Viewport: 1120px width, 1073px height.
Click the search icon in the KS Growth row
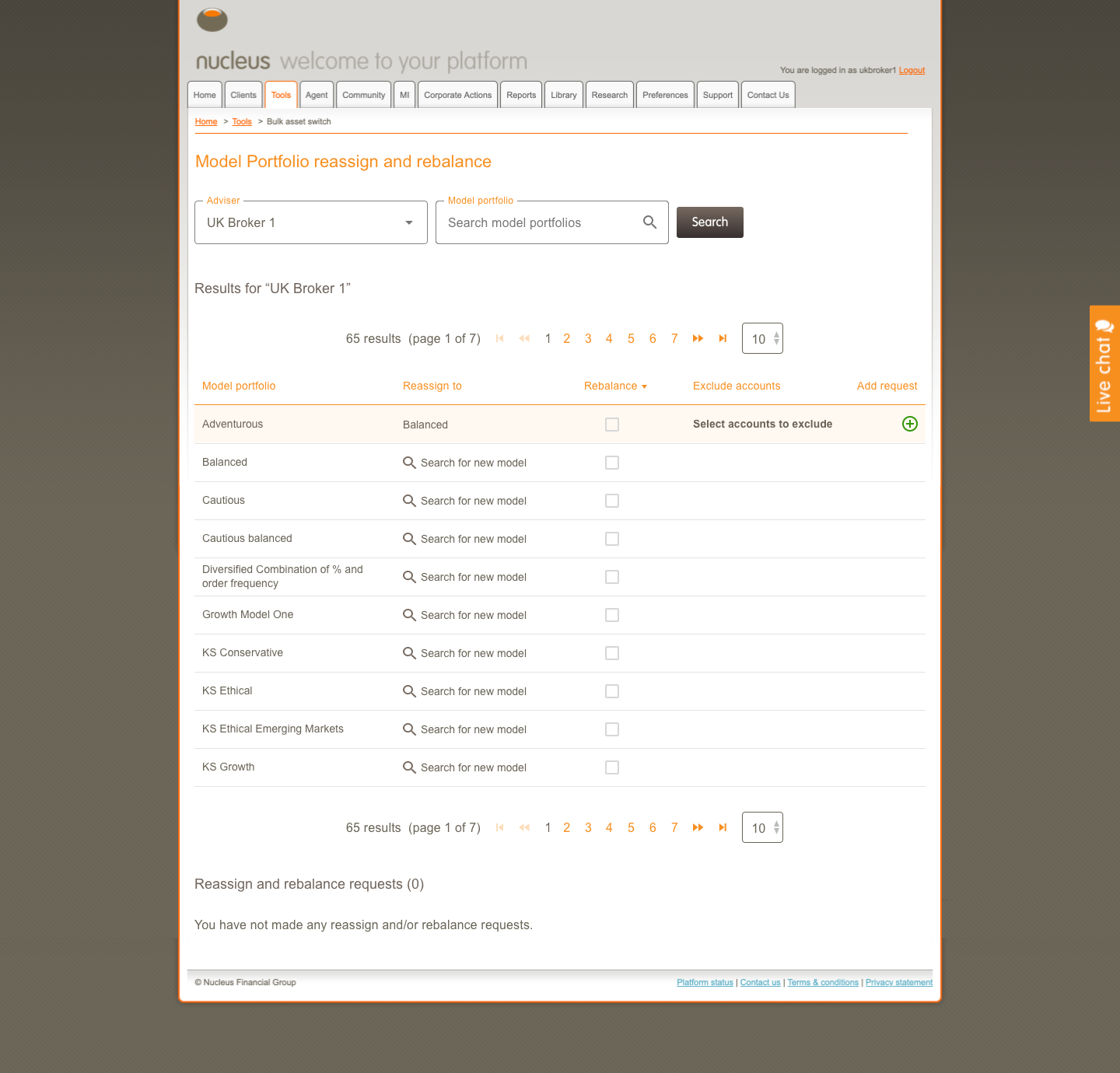point(409,767)
